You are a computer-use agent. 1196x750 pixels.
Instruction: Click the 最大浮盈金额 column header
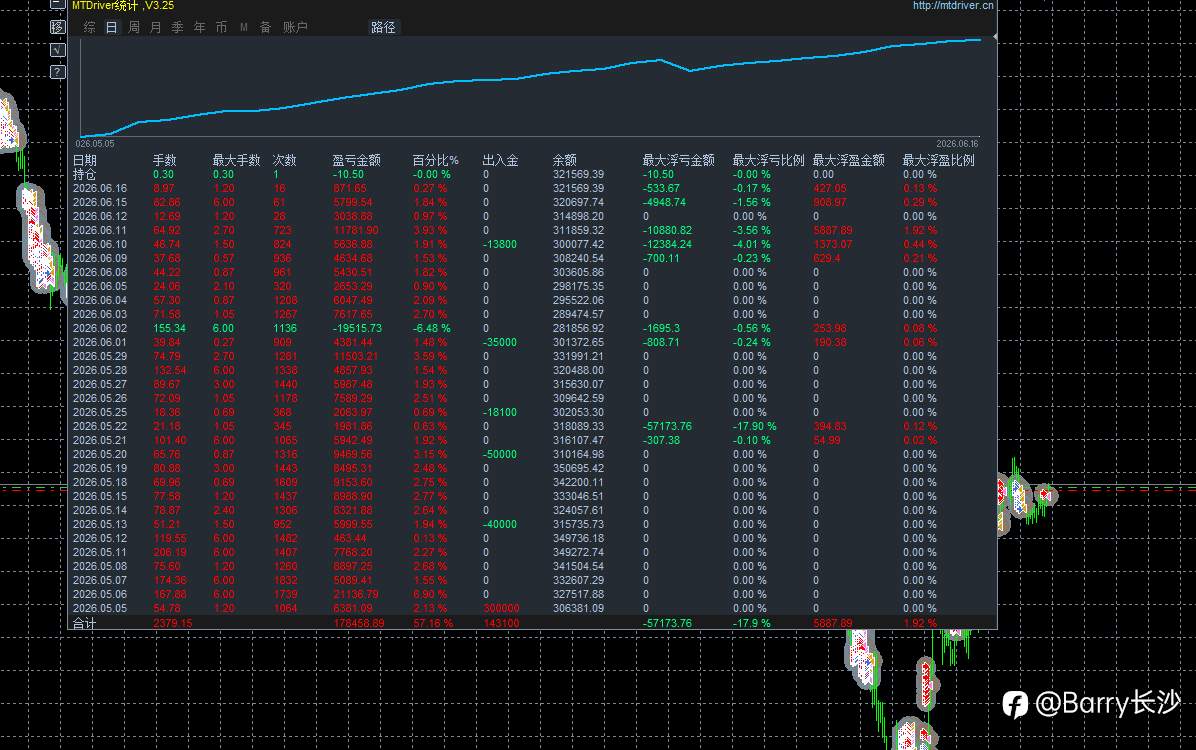point(848,160)
